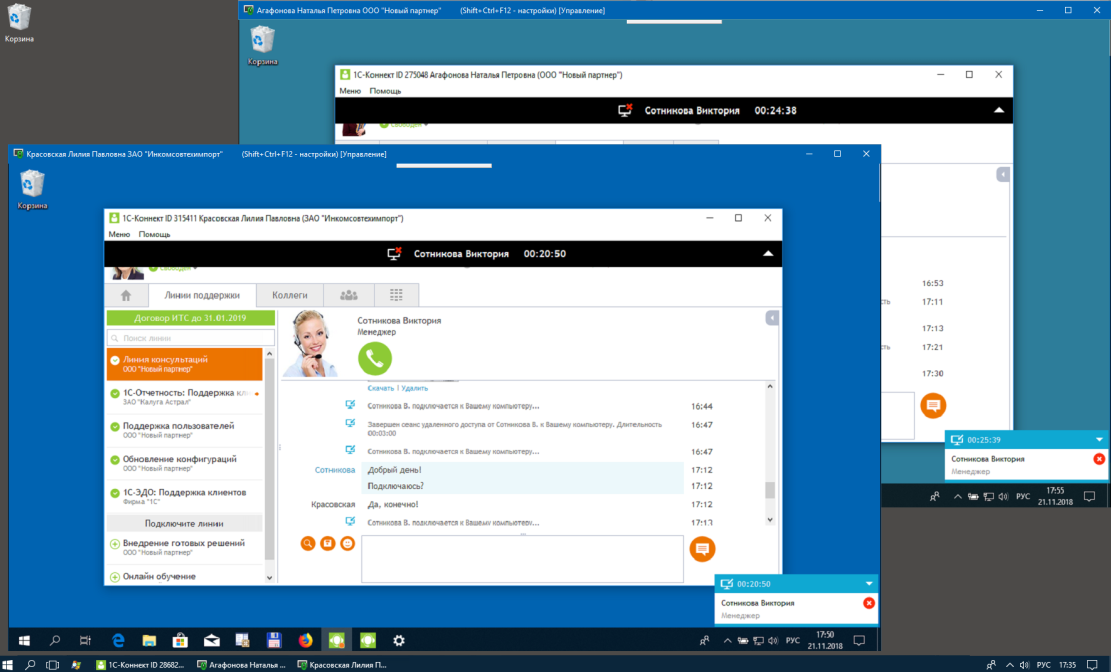Viewport: 1111px width, 672px height.
Task: Show hidden icons in the Агафонова remote tray
Action: click(x=958, y=496)
